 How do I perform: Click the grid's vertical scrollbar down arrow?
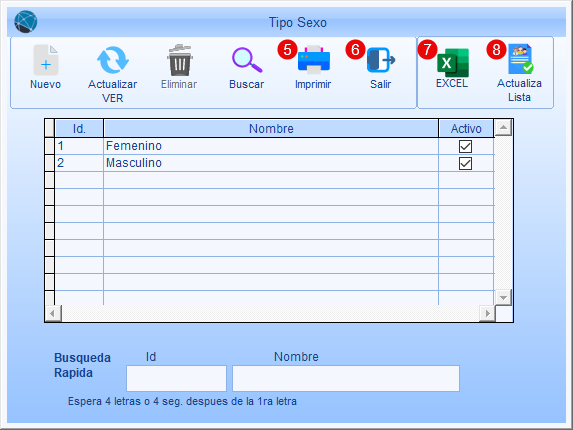pos(503,297)
